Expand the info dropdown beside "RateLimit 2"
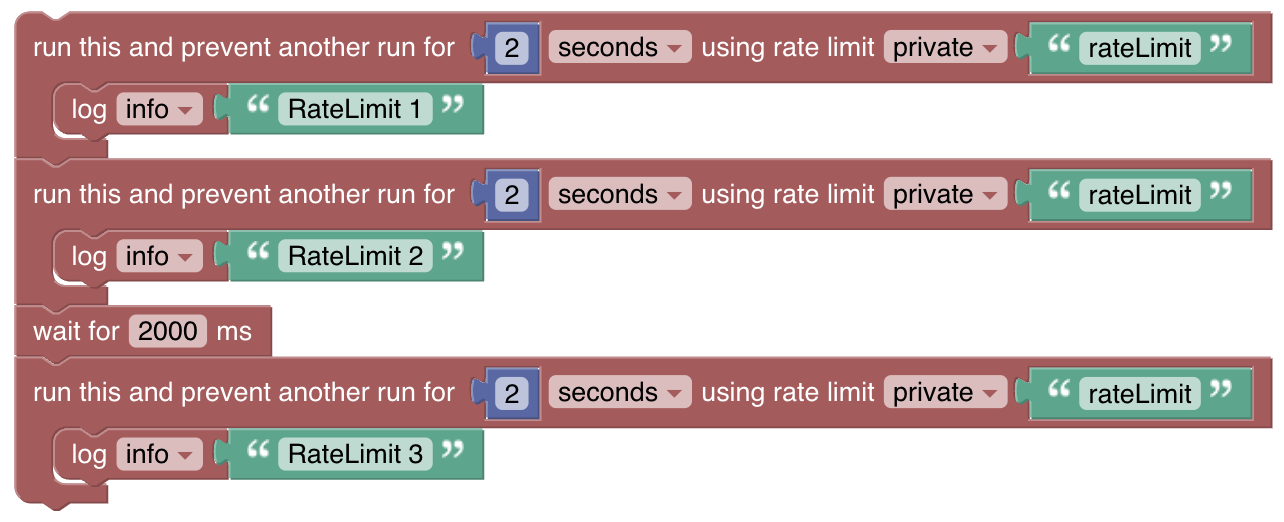The height and width of the screenshot is (522, 1284). [x=159, y=257]
